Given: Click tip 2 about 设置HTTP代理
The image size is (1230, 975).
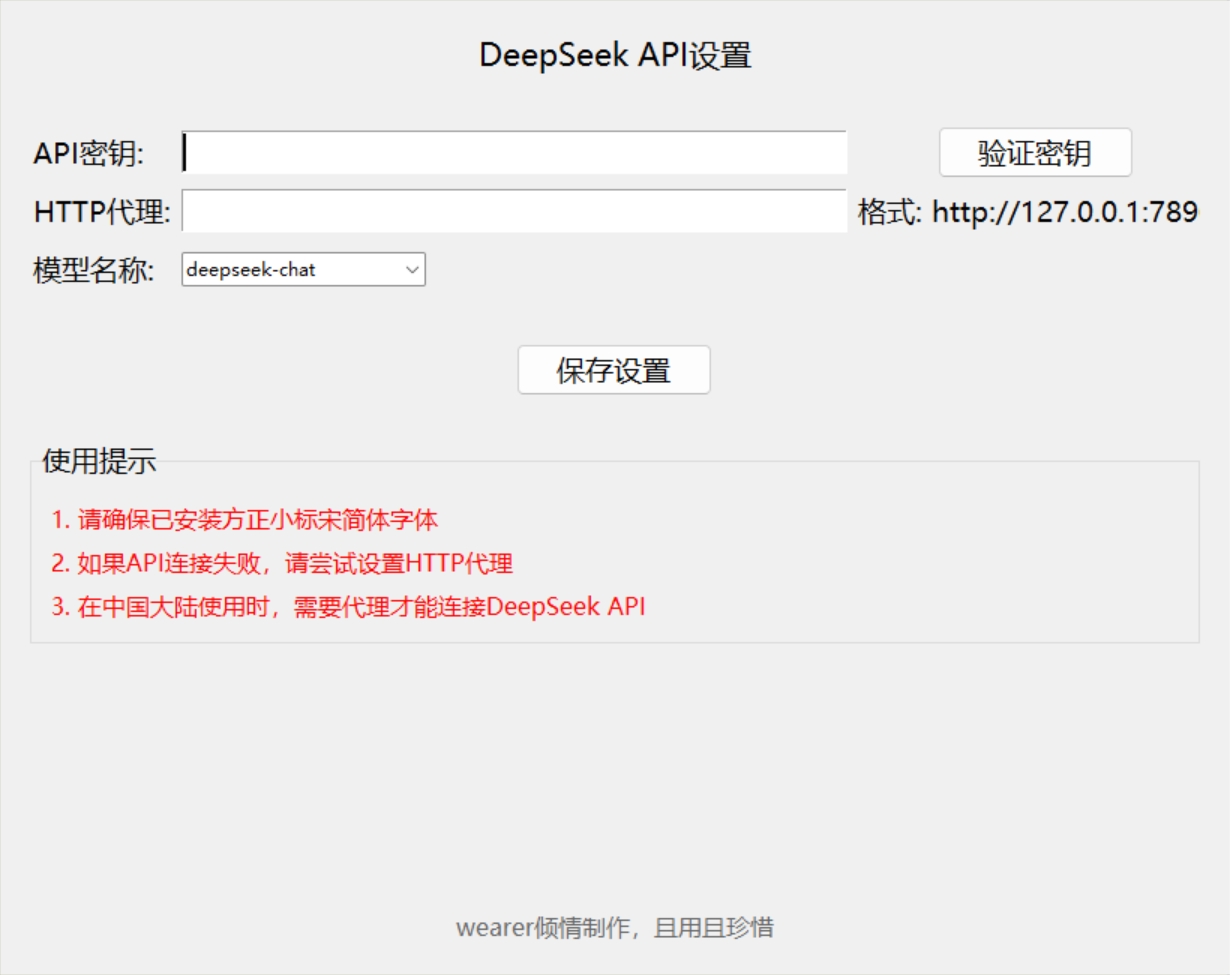Looking at the screenshot, I should pyautogui.click(x=282, y=563).
